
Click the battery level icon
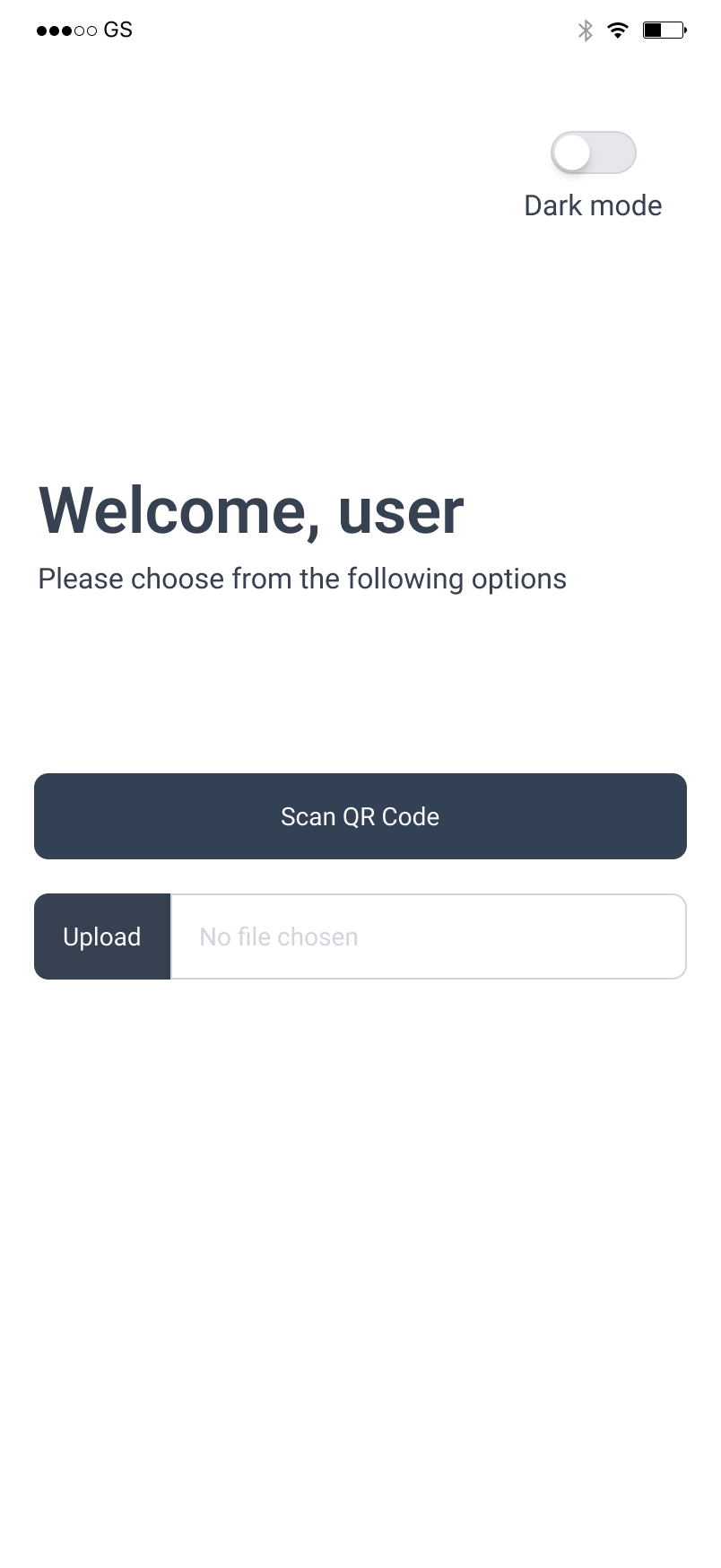pyautogui.click(x=664, y=30)
